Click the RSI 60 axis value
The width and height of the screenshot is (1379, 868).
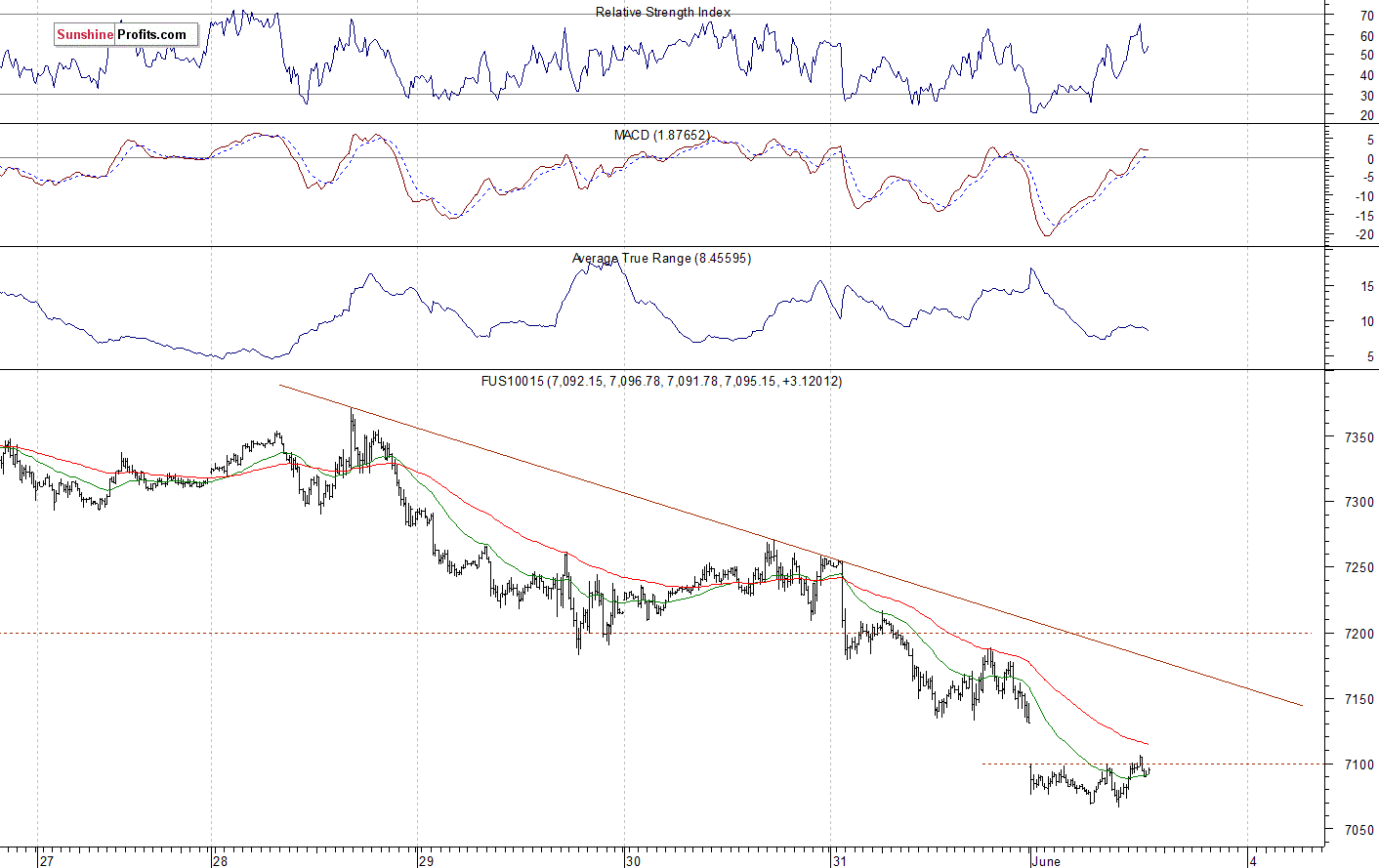[1367, 36]
